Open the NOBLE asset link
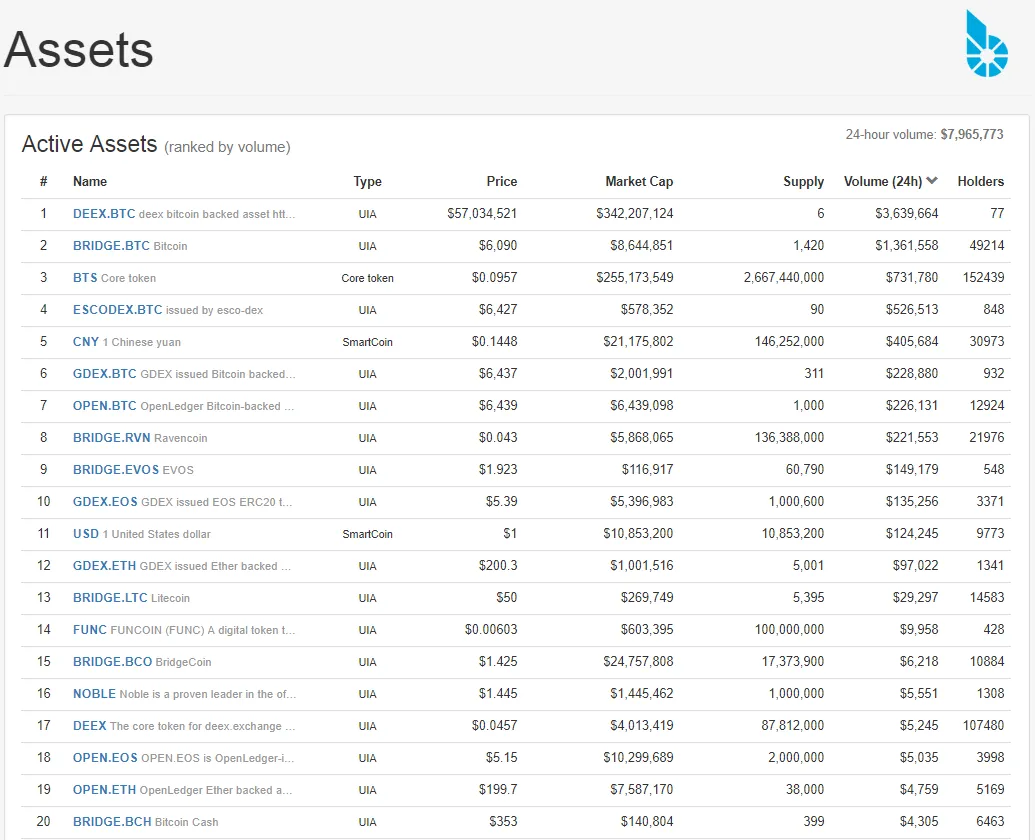The width and height of the screenshot is (1035, 840). point(94,694)
